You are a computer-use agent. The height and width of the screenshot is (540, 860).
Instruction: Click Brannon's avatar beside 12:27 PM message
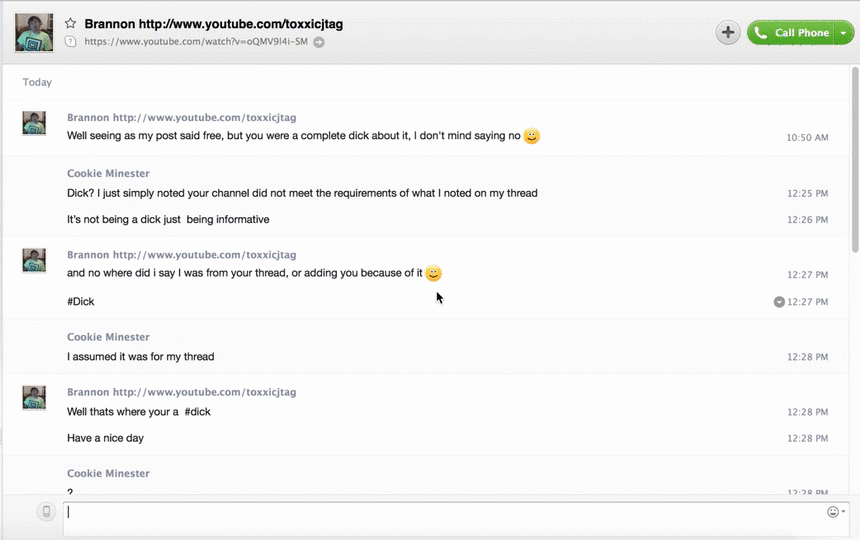pyautogui.click(x=34, y=261)
